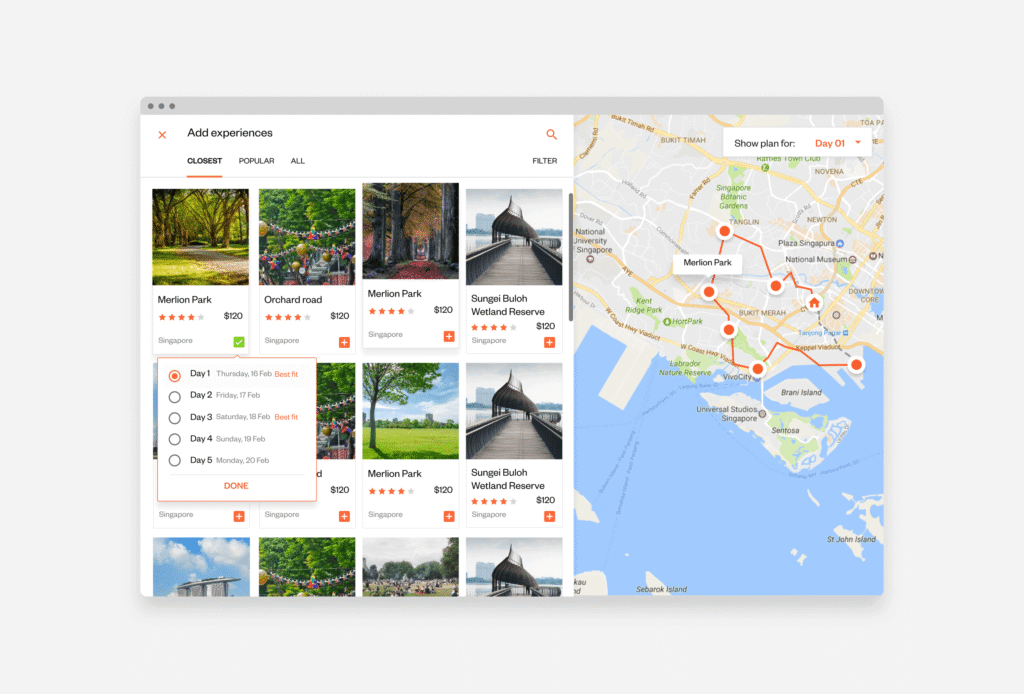Viewport: 1024px width, 694px height.
Task: Click the map pin below Merlion Park label
Action: 709,292
